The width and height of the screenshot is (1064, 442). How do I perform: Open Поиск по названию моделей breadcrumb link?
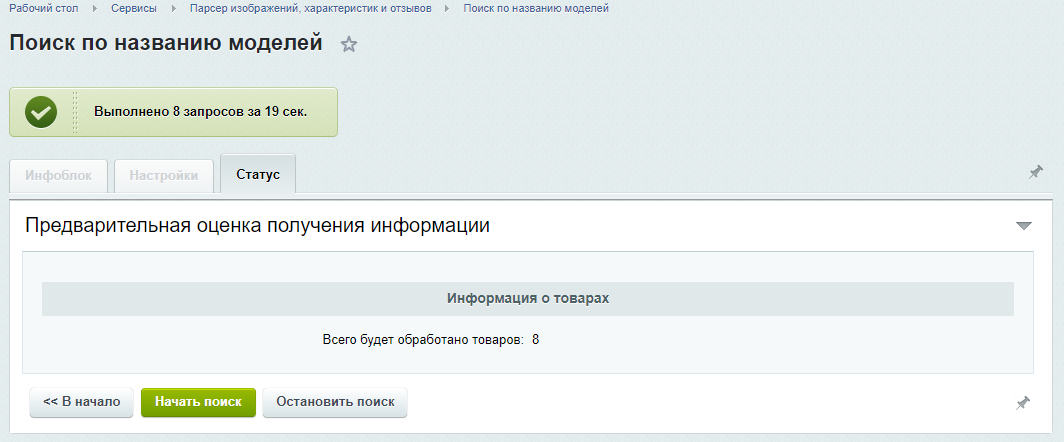[536, 9]
